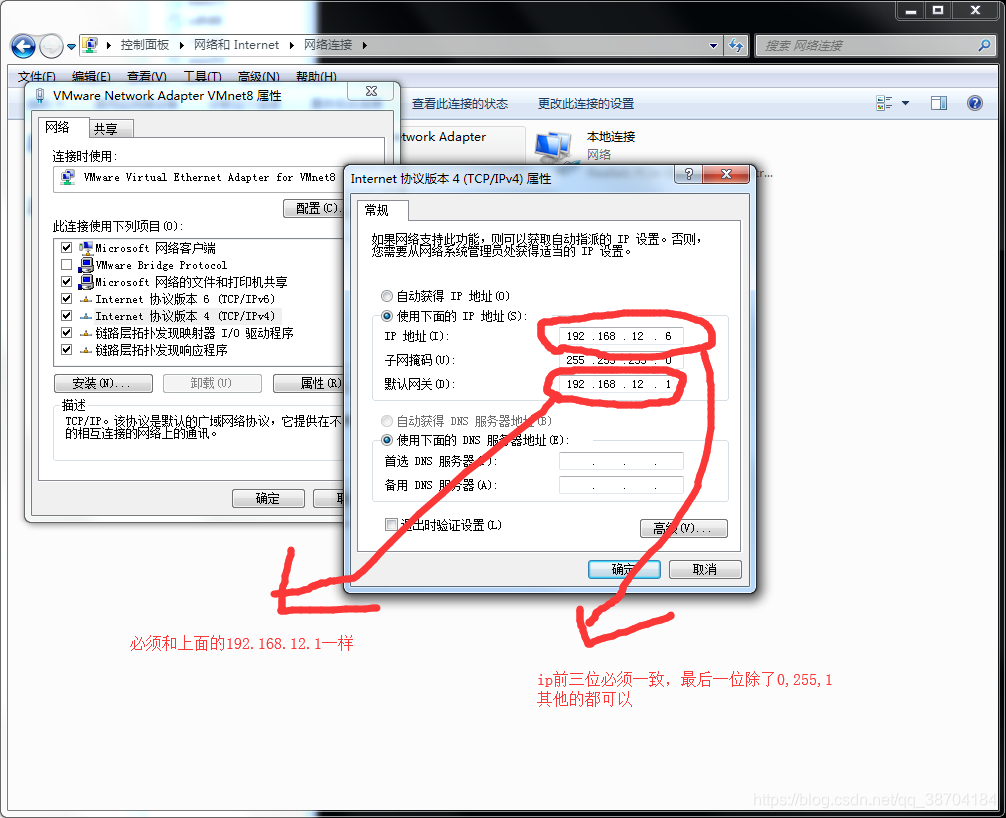The width and height of the screenshot is (1006, 818).
Task: Open the 高级(N) menu
Action: tap(259, 76)
